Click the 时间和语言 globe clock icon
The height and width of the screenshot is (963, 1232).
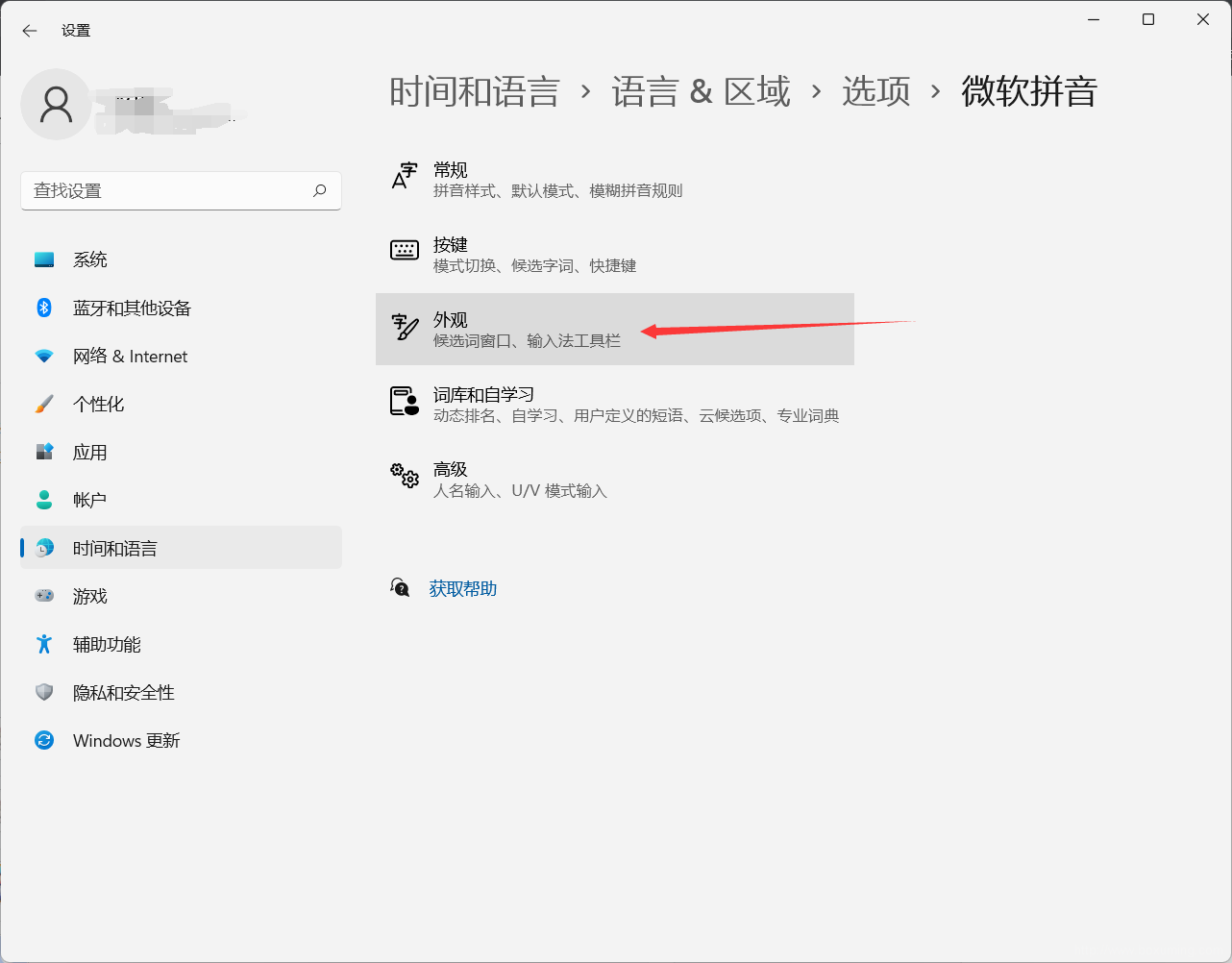click(x=44, y=548)
